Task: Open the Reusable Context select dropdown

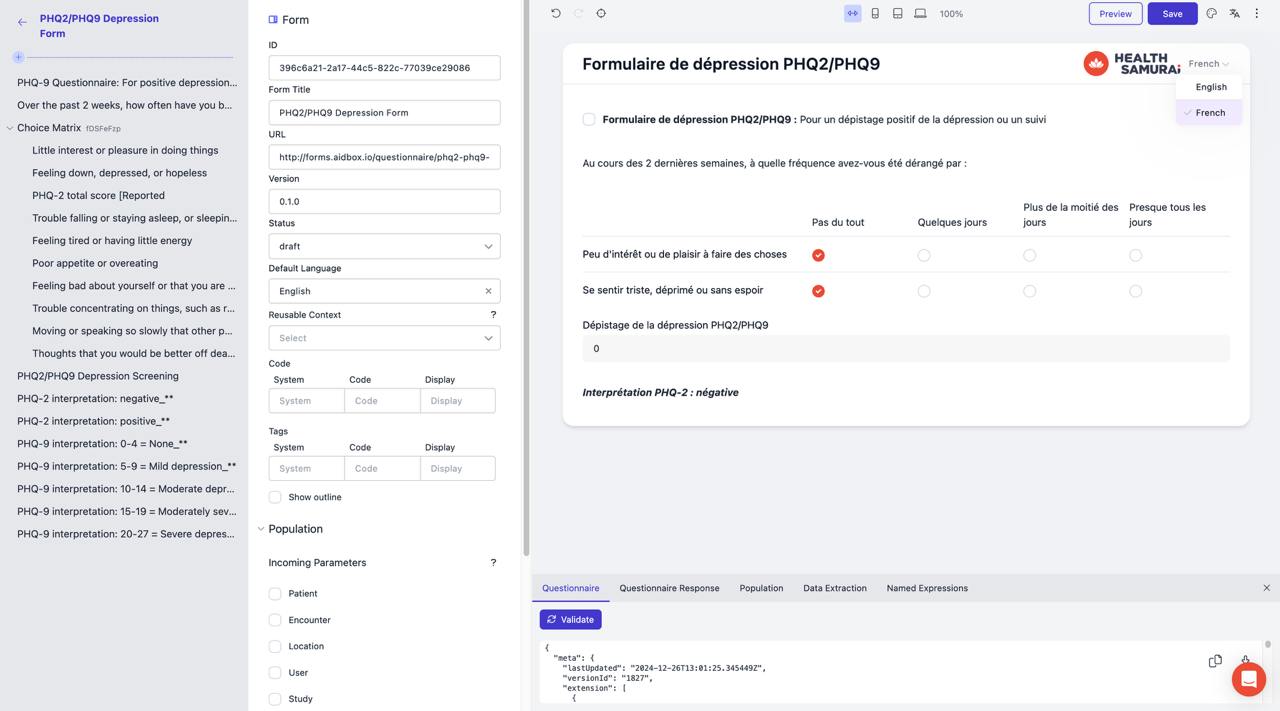Action: click(383, 337)
